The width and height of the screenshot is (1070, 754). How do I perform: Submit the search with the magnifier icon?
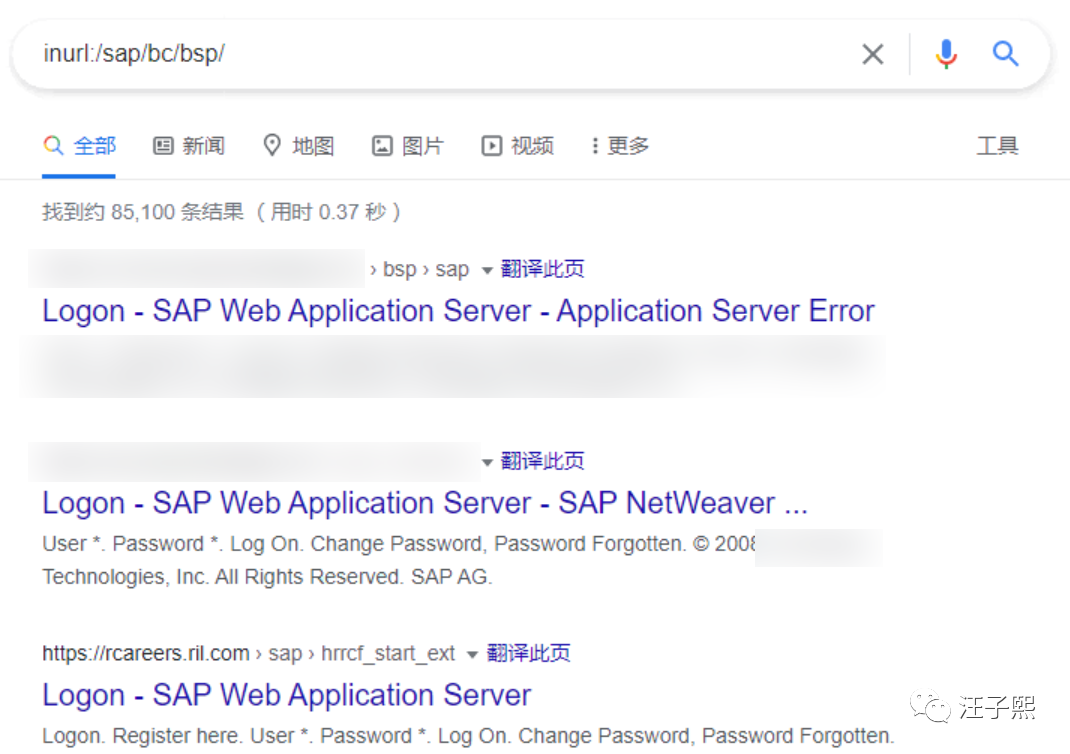1005,53
